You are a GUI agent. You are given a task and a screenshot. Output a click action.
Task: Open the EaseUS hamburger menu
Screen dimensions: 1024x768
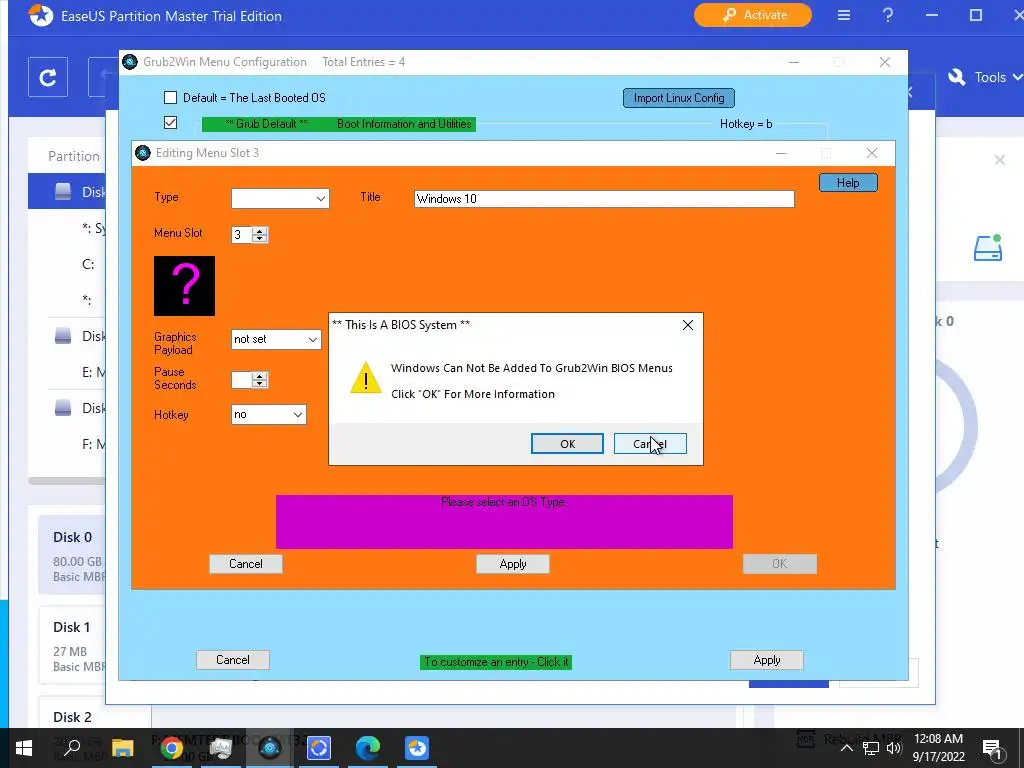(x=844, y=15)
